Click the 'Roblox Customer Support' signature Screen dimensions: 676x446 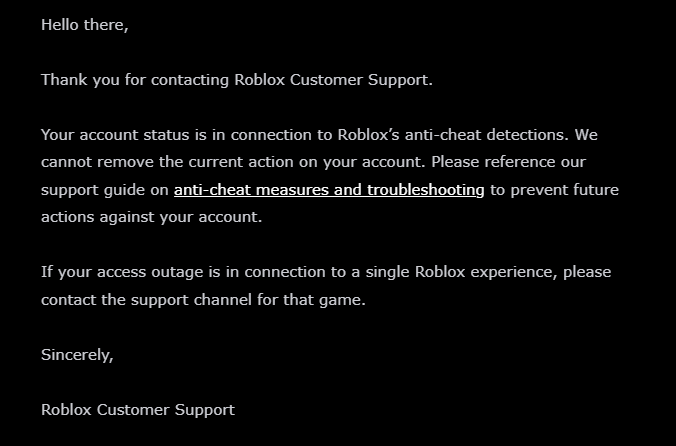(138, 410)
